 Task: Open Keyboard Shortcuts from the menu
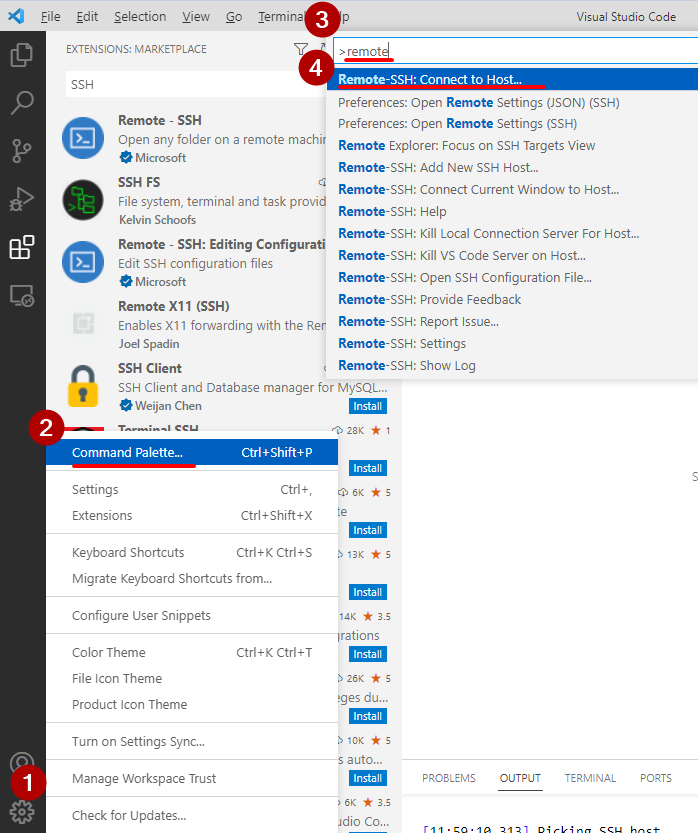tap(192, 552)
